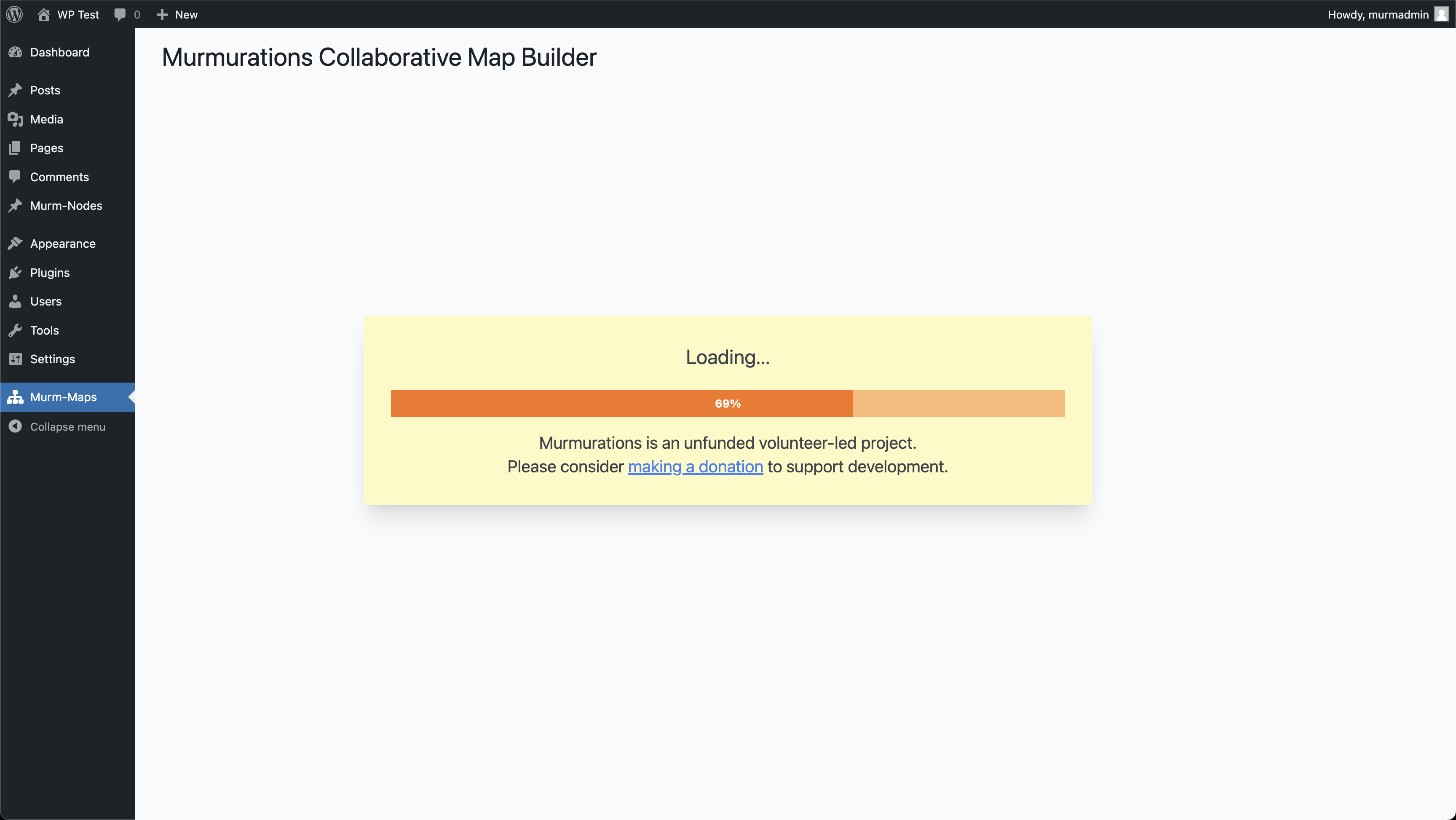Click the Murm-Maps network icon

(15, 397)
